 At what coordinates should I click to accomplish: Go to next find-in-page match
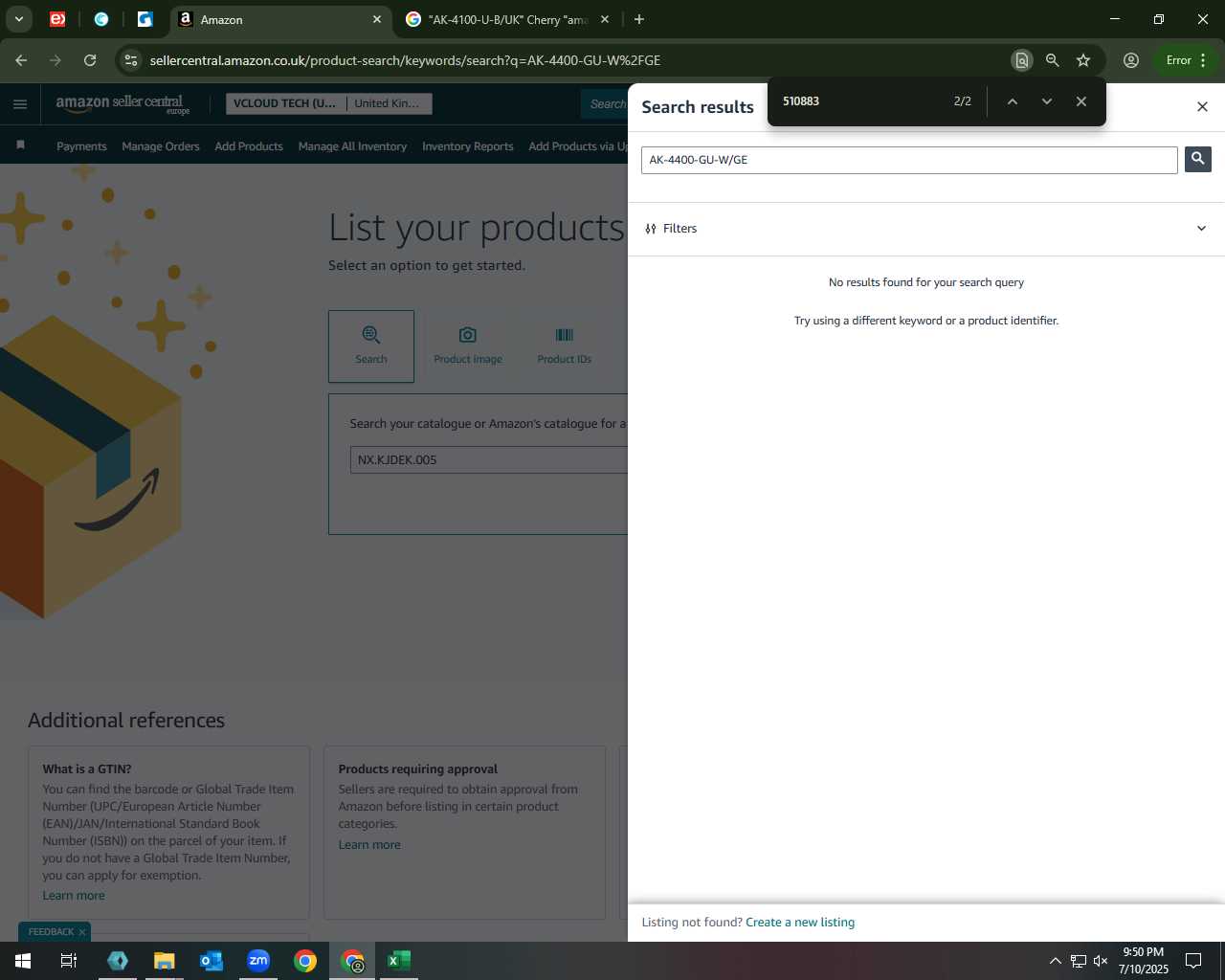pos(1046,101)
